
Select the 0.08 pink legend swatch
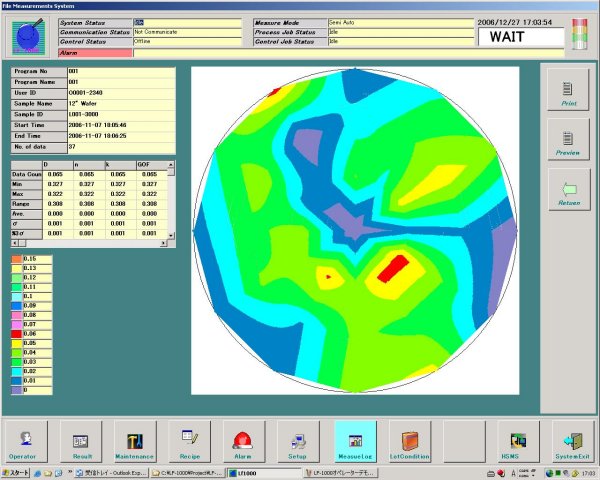pos(17,315)
